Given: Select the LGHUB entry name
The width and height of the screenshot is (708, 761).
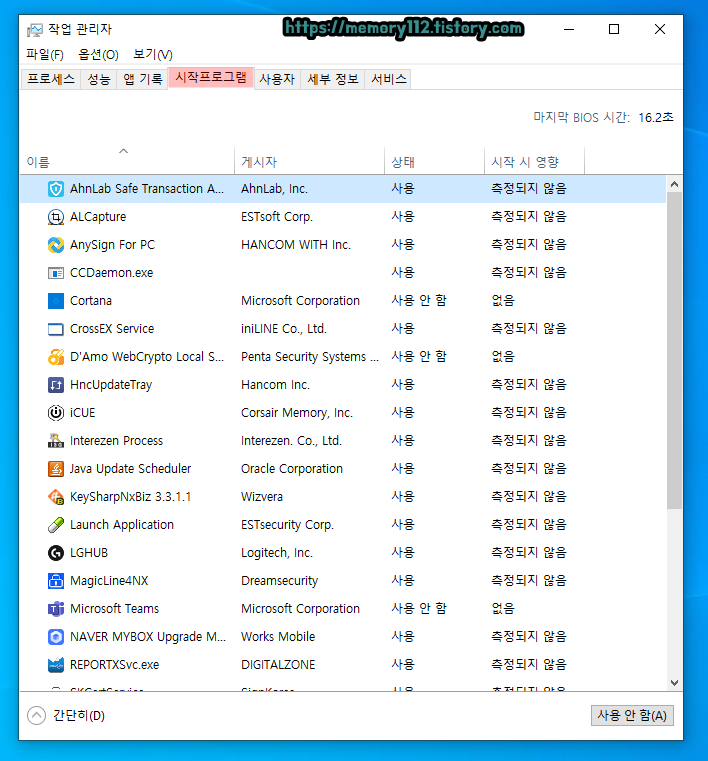Looking at the screenshot, I should click(x=89, y=553).
